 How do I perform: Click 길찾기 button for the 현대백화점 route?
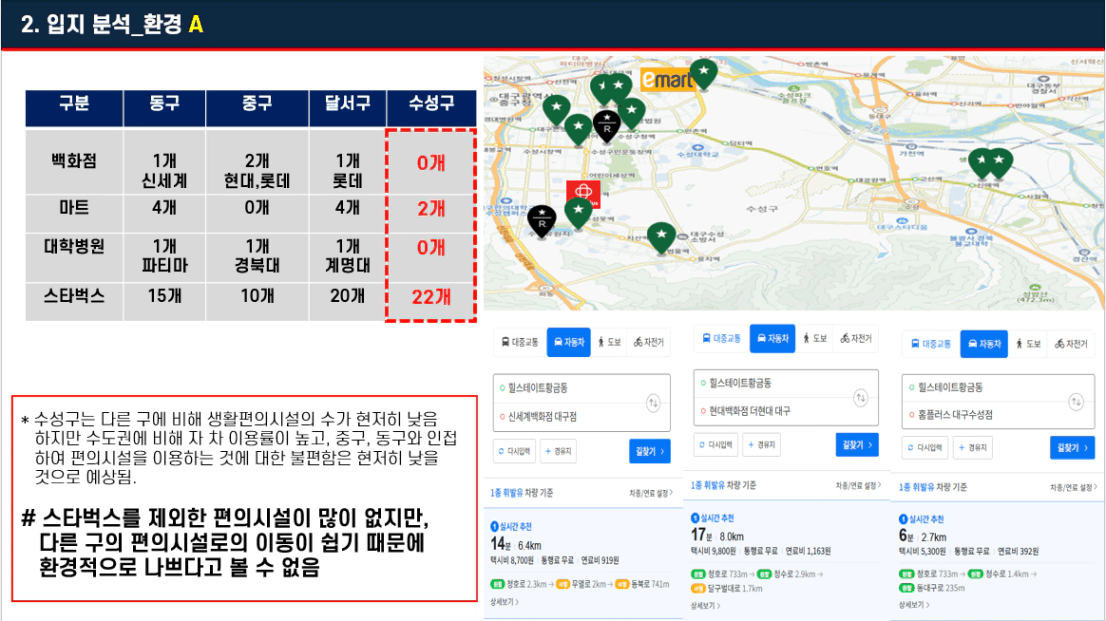[x=857, y=445]
